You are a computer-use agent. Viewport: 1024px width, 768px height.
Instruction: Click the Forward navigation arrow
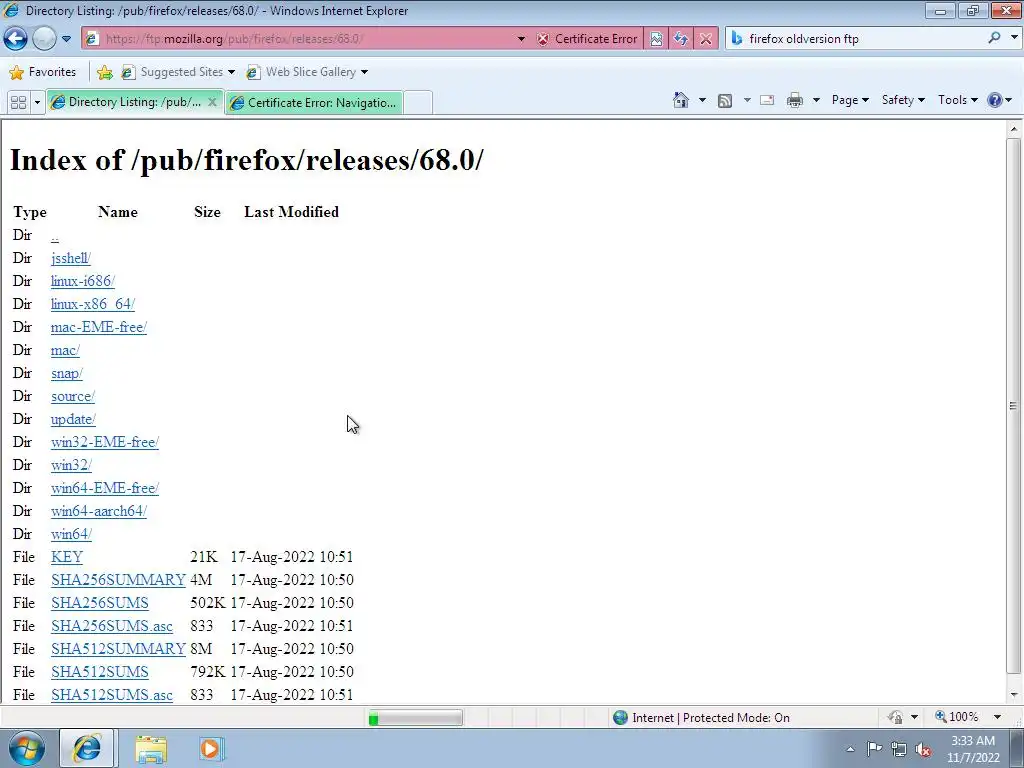(x=44, y=39)
